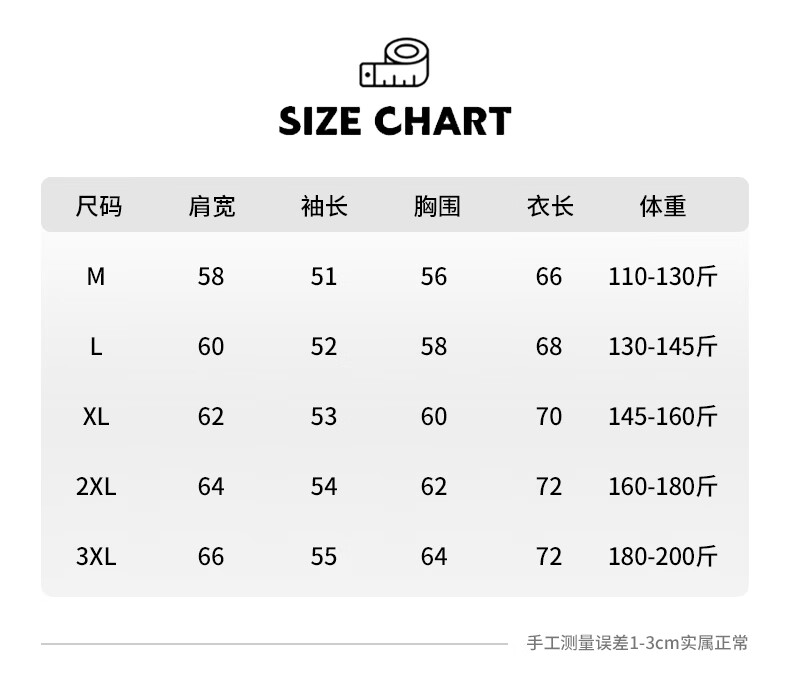Select the 180-200斤 weight cell
Viewport: 790px width, 694px height.
pyautogui.click(x=663, y=556)
